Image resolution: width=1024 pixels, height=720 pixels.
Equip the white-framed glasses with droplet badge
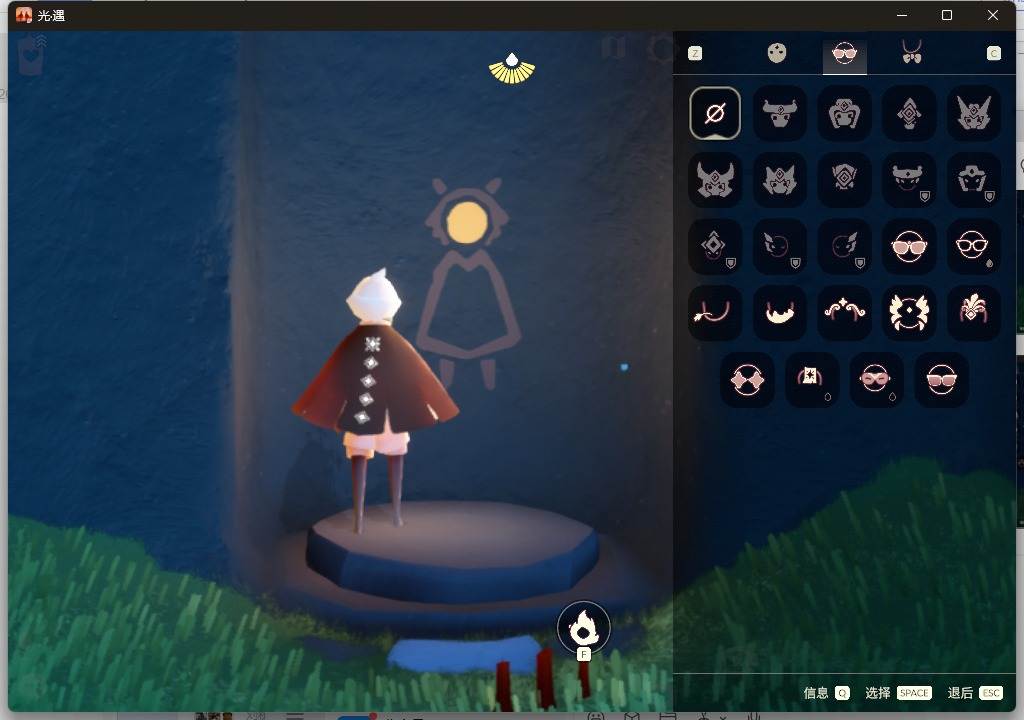973,246
